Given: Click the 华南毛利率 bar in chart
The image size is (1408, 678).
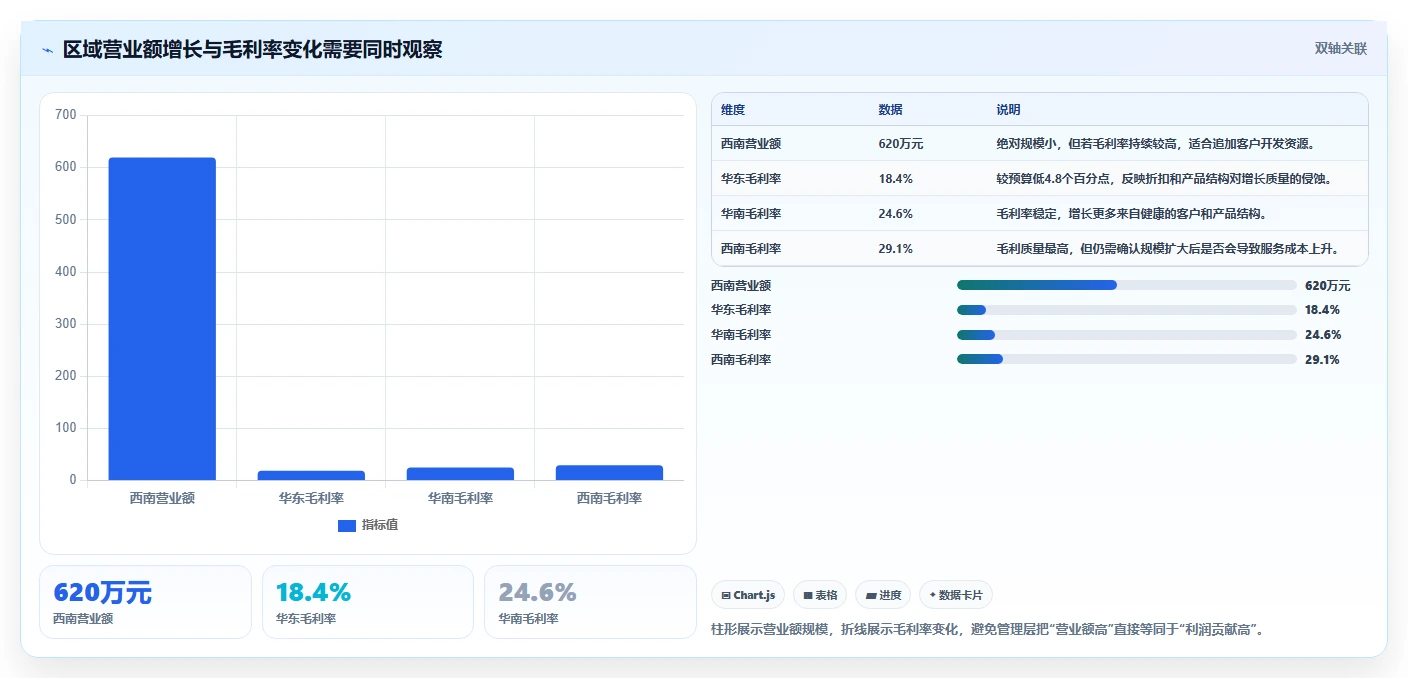Looking at the screenshot, I should click(460, 474).
